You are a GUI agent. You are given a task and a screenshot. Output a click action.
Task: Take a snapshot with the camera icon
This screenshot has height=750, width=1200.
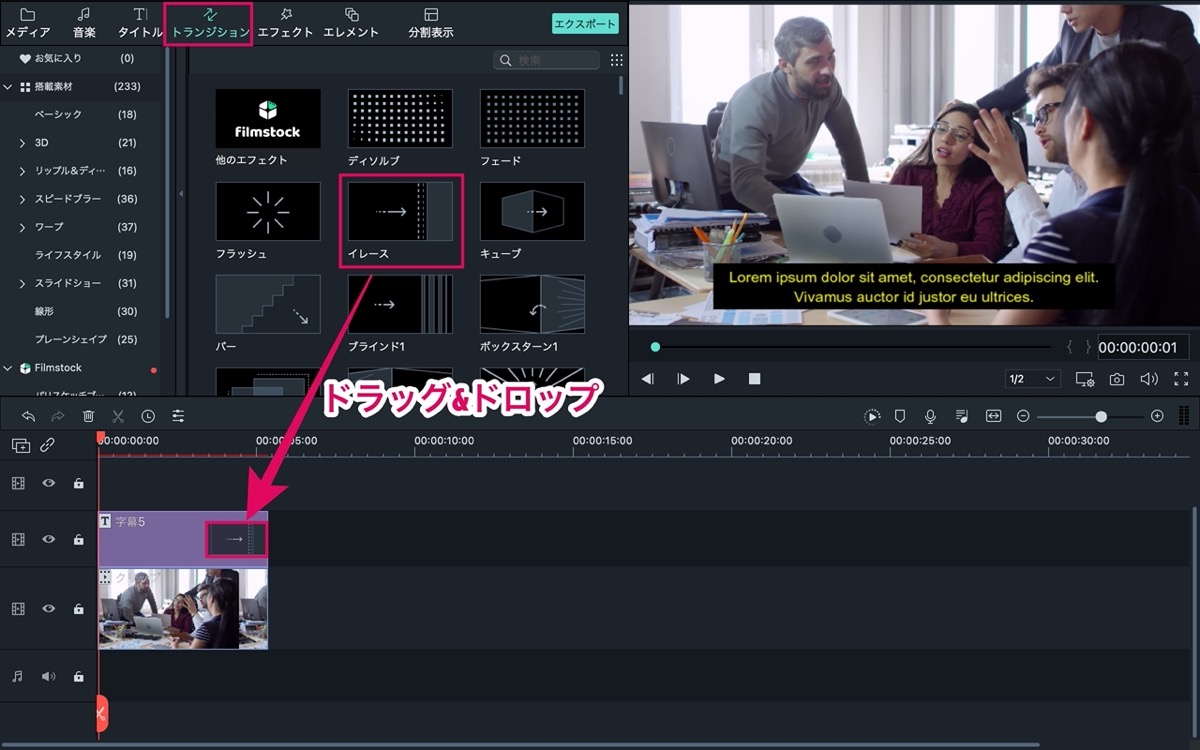(1117, 379)
